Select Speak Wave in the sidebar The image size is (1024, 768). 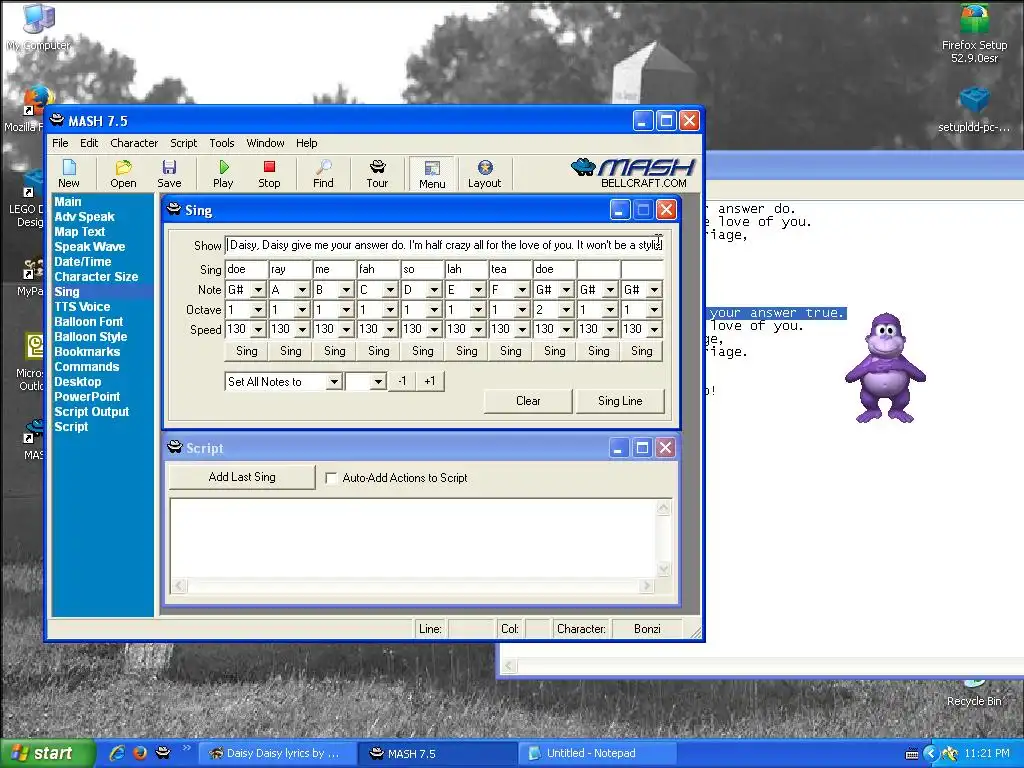tap(89, 247)
